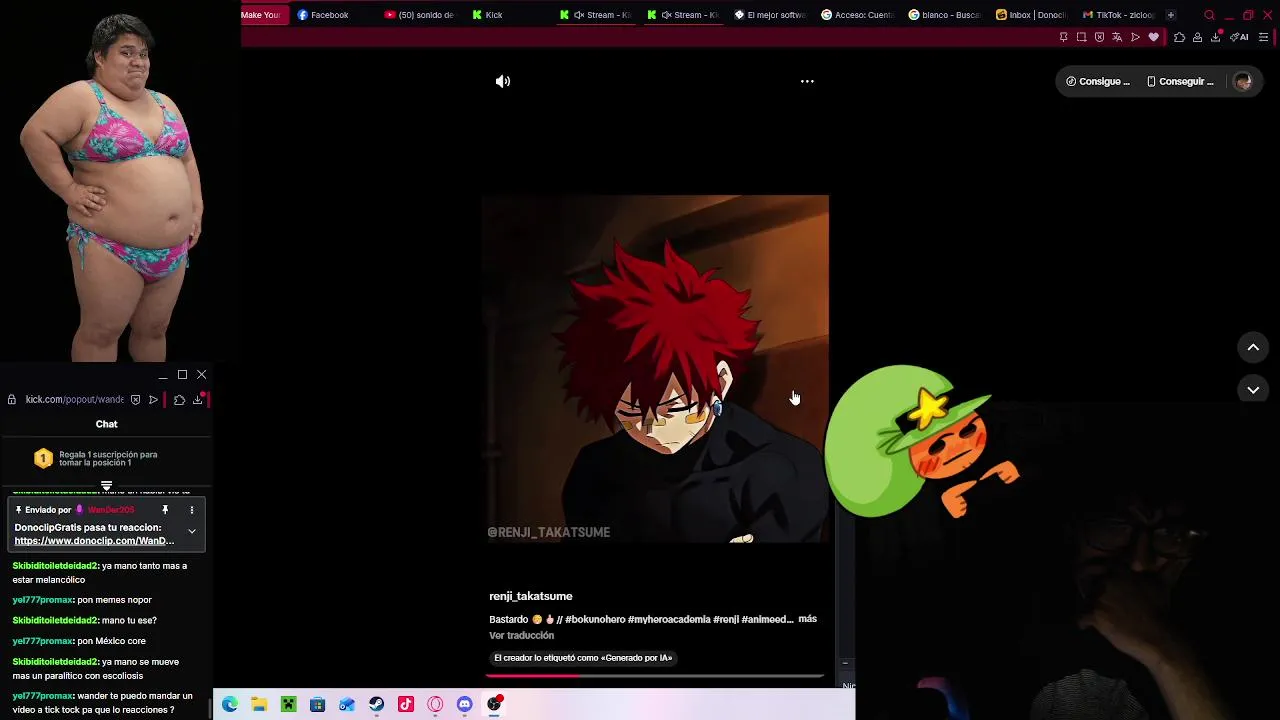Go to next TikTok video arrow
Screen dimensions: 1280x720
pos(1253,390)
